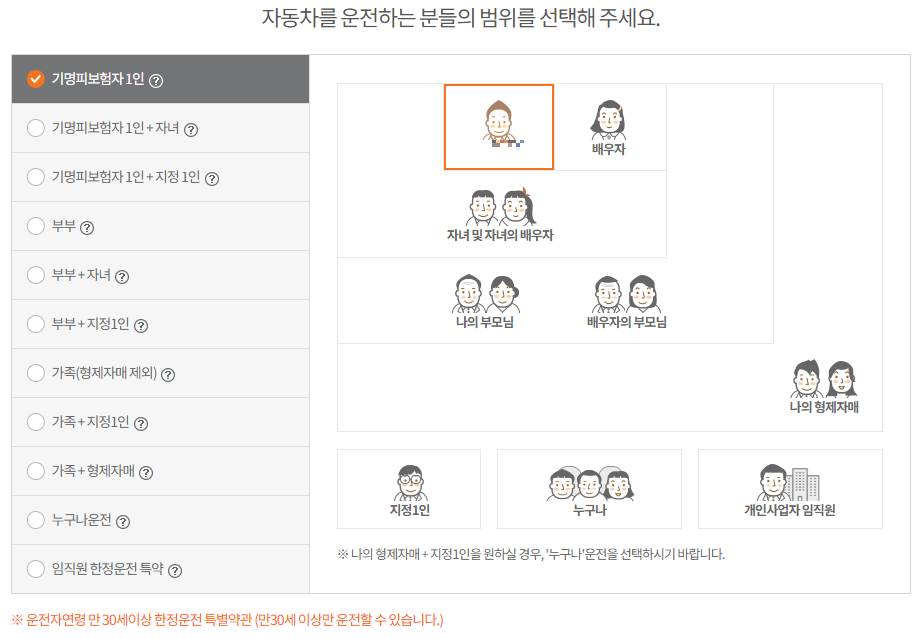Click the 배우자의 부모님 illustration
The image size is (919, 639).
click(627, 294)
